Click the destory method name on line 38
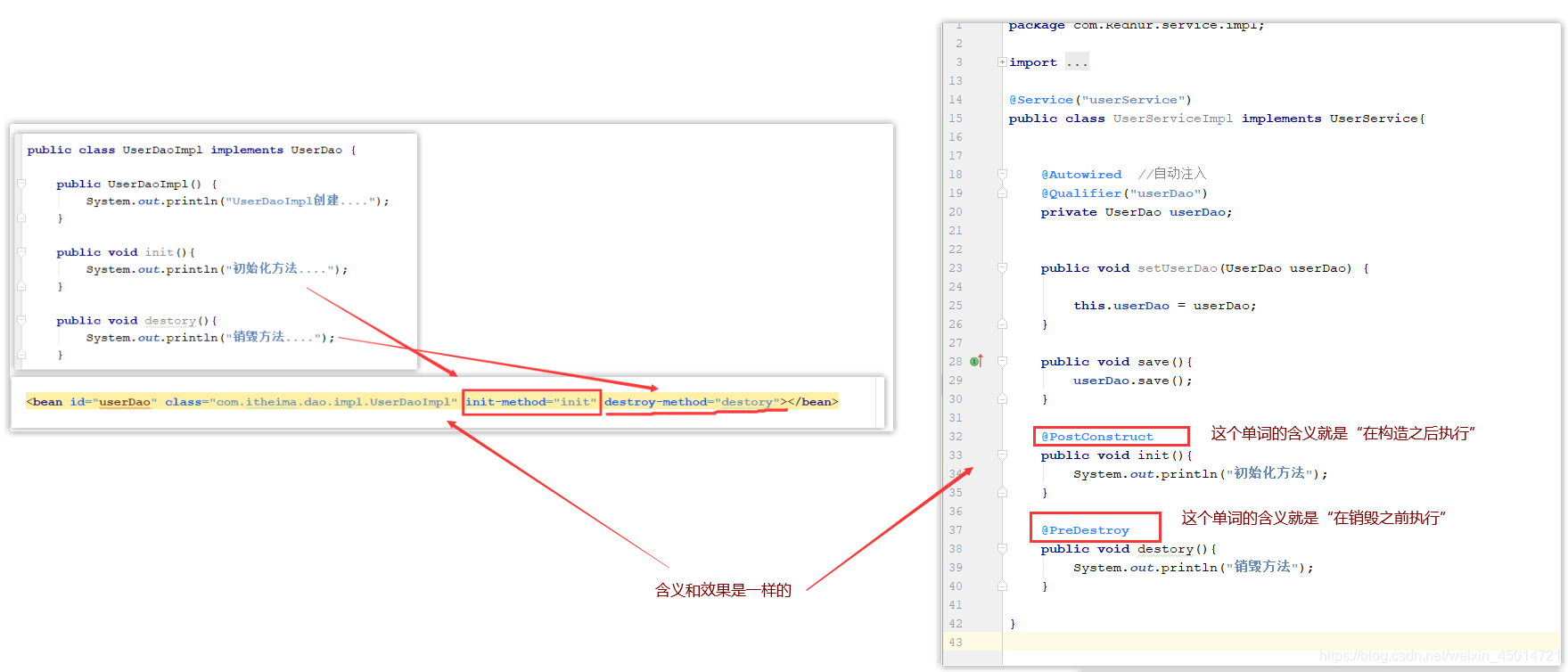This screenshot has height=672, width=1568. 1165,549
